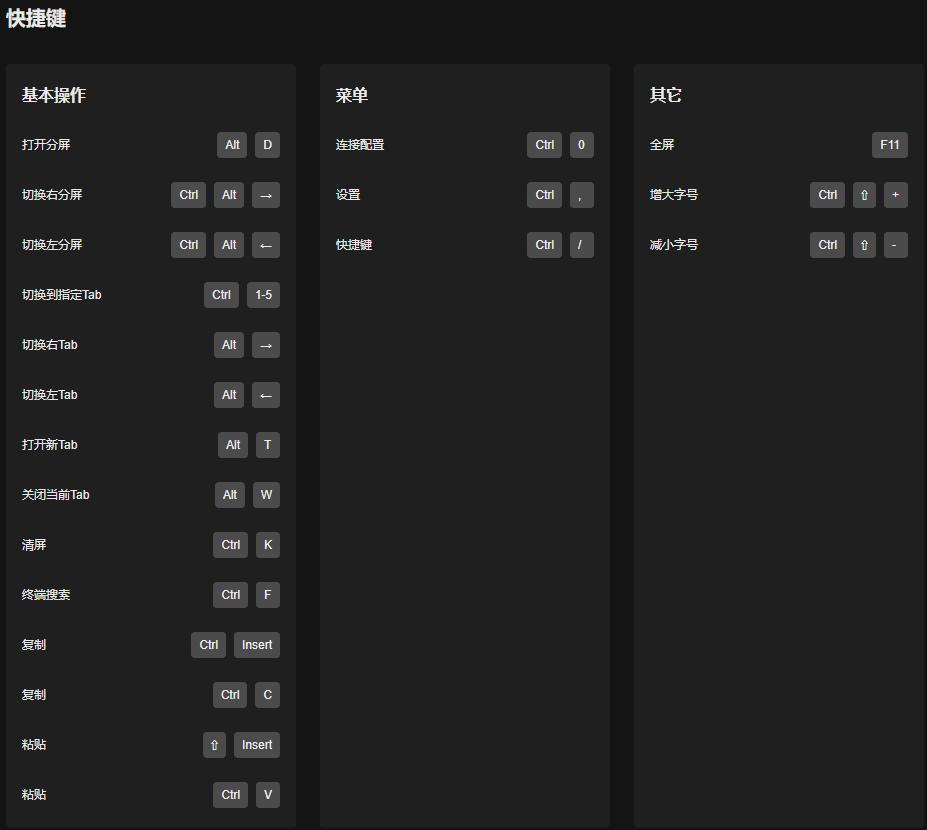Click the 0 key cap
Viewport: 927px width, 830px height.
[581, 145]
